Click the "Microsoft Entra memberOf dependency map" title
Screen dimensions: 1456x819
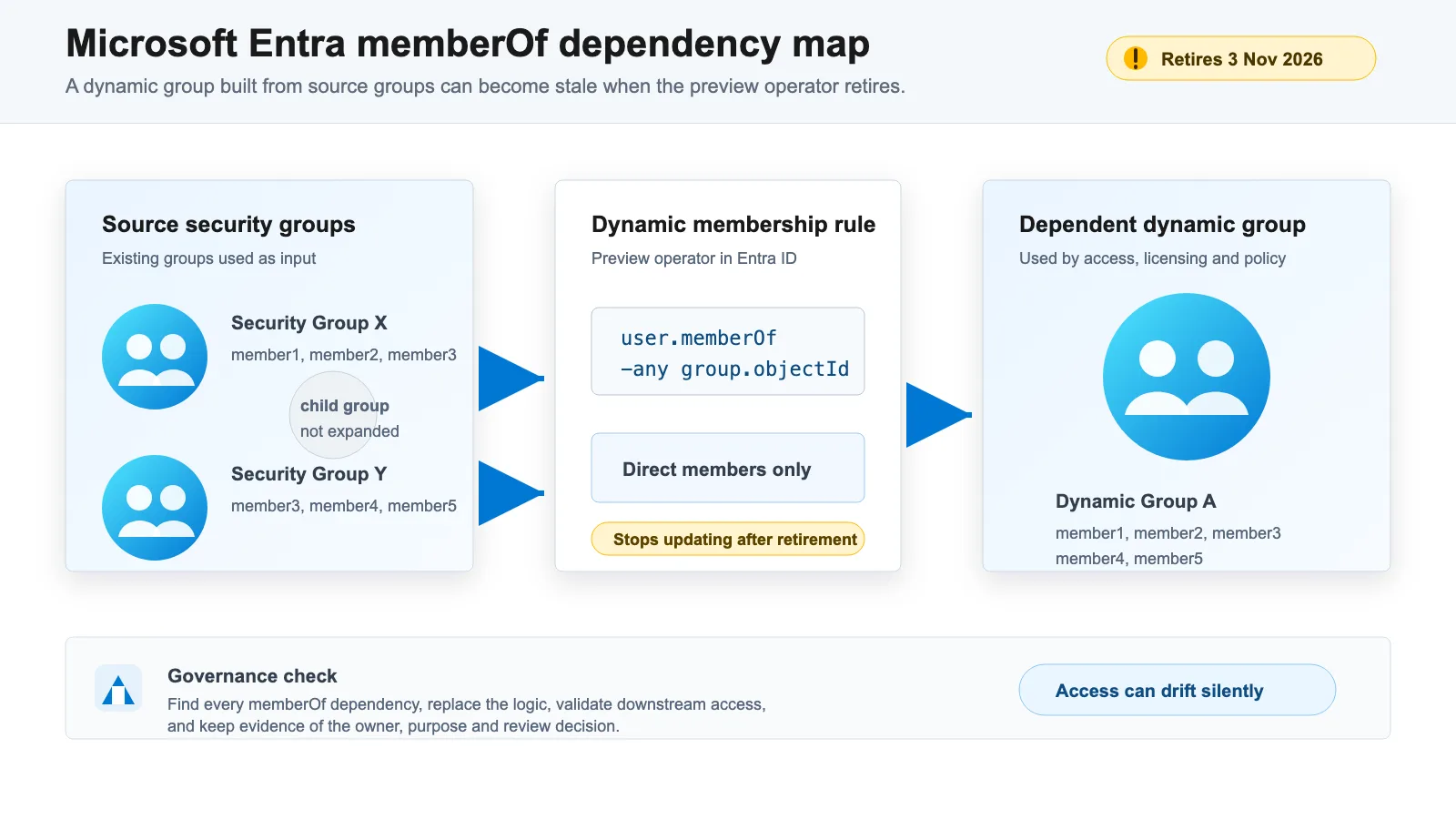click(468, 44)
